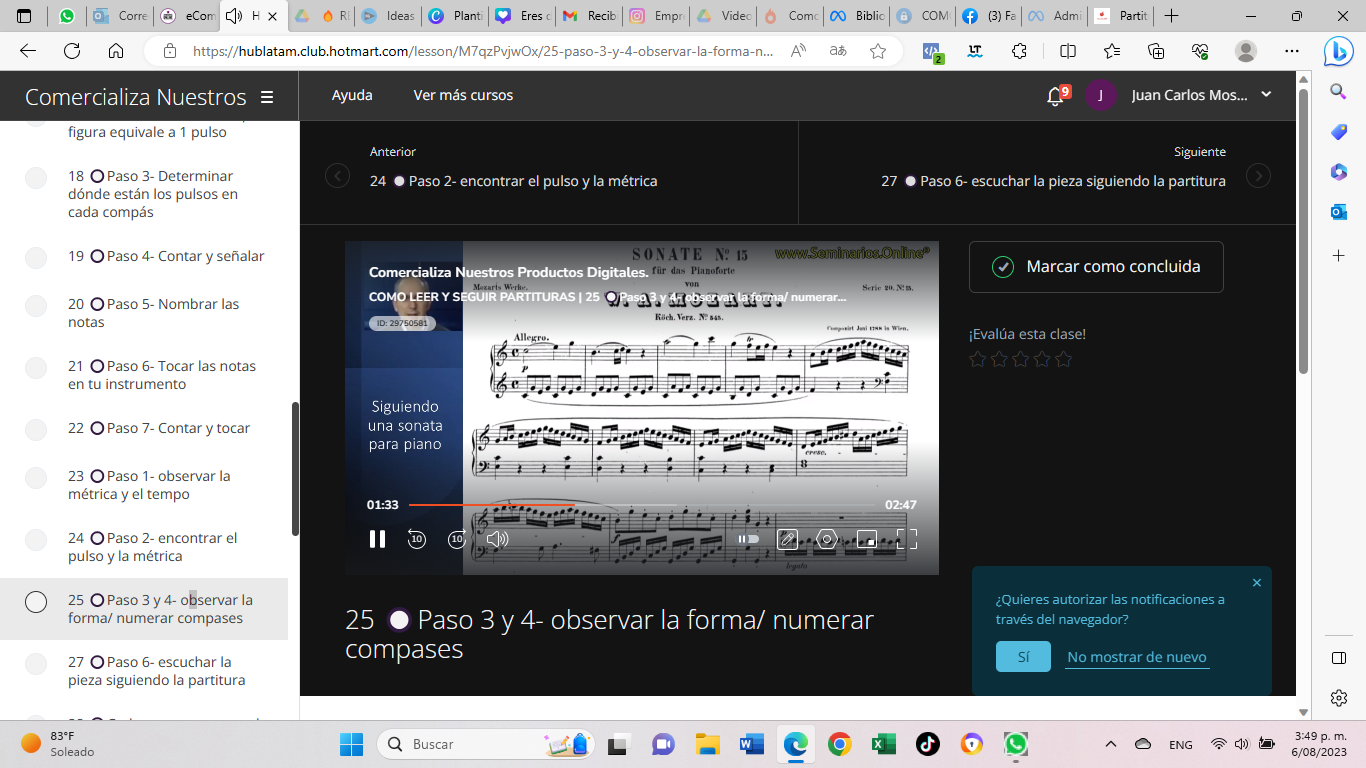Seek on the video progress bar
This screenshot has width=1366, height=768.
tap(642, 505)
